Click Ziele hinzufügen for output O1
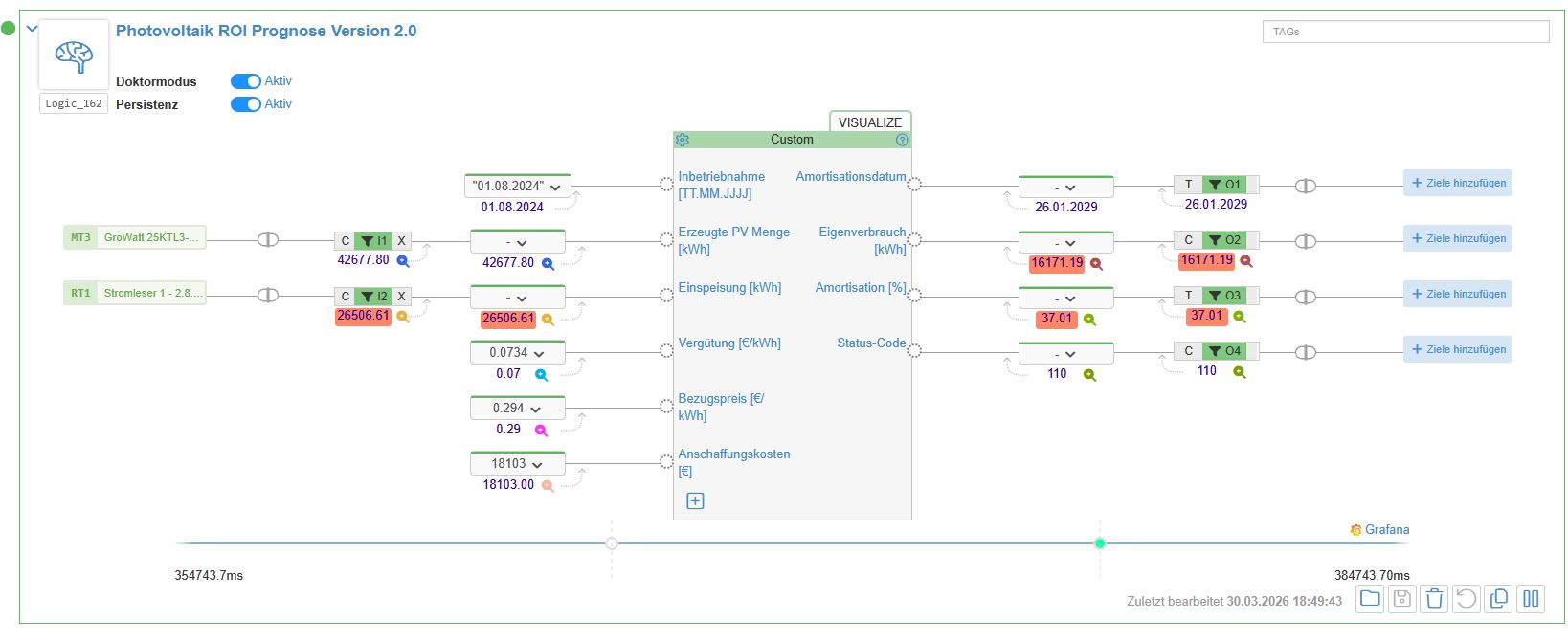Viewport: 1568px width, 642px height. [x=1457, y=184]
